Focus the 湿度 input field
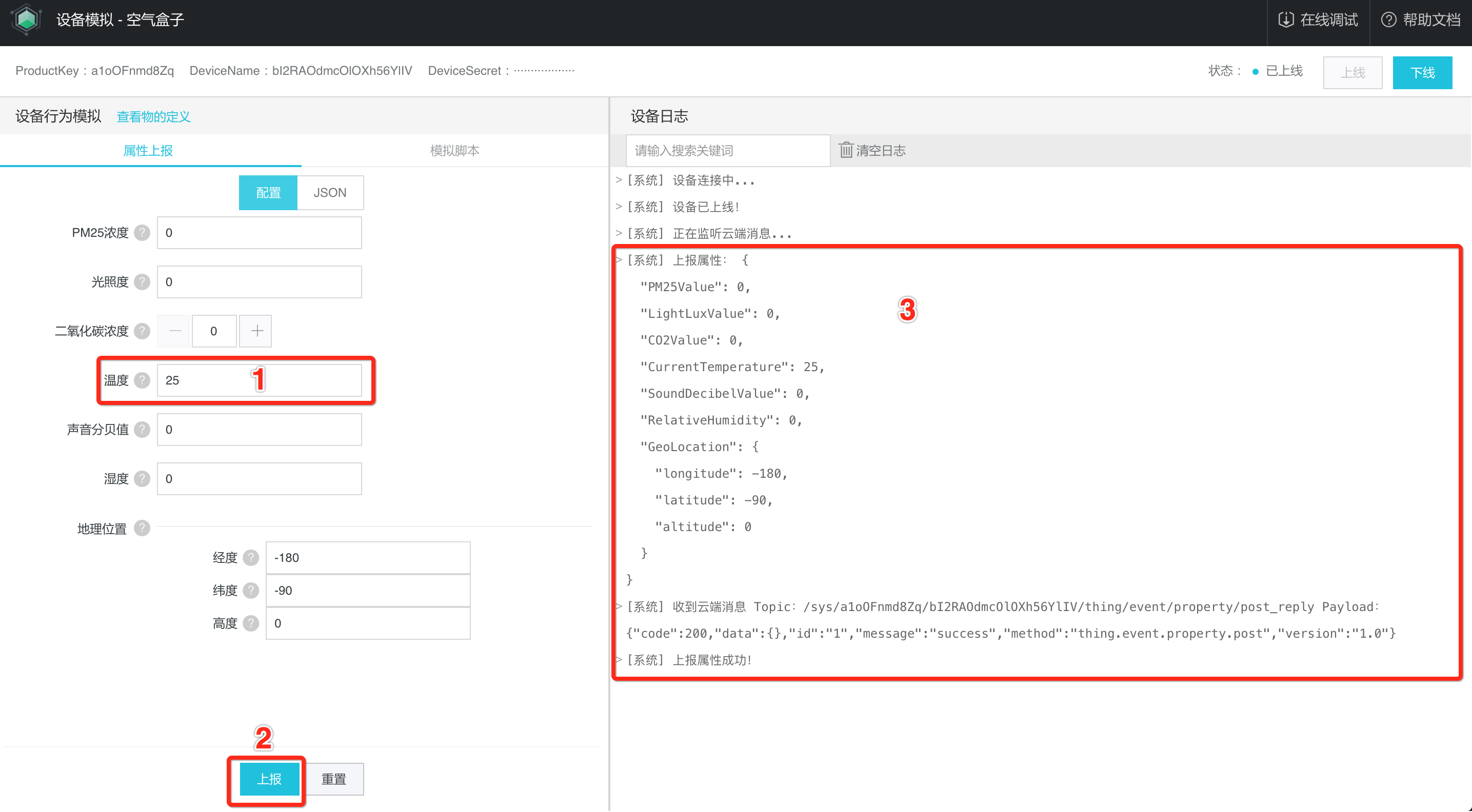The image size is (1472, 812). click(260, 478)
